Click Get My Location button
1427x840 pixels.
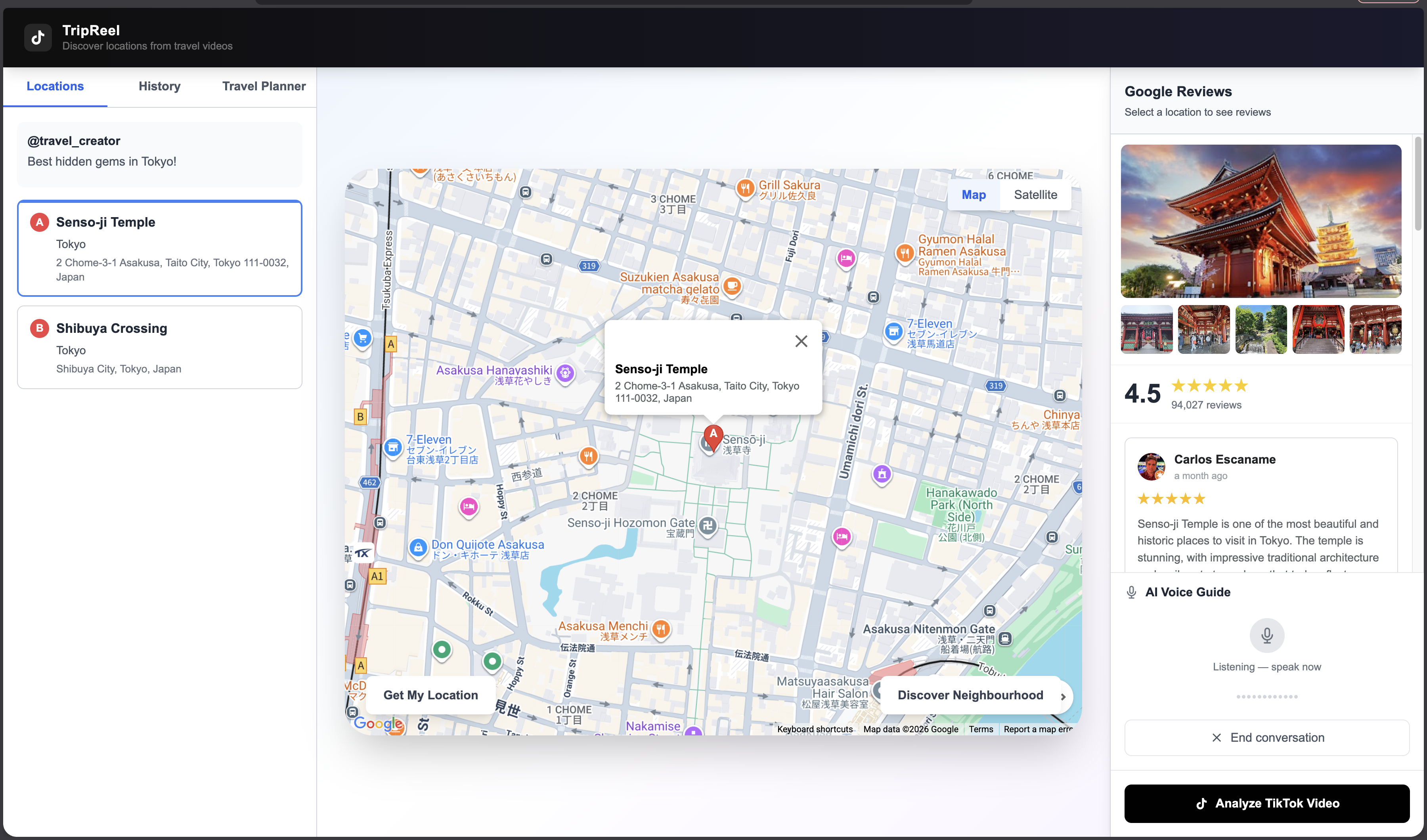point(430,695)
